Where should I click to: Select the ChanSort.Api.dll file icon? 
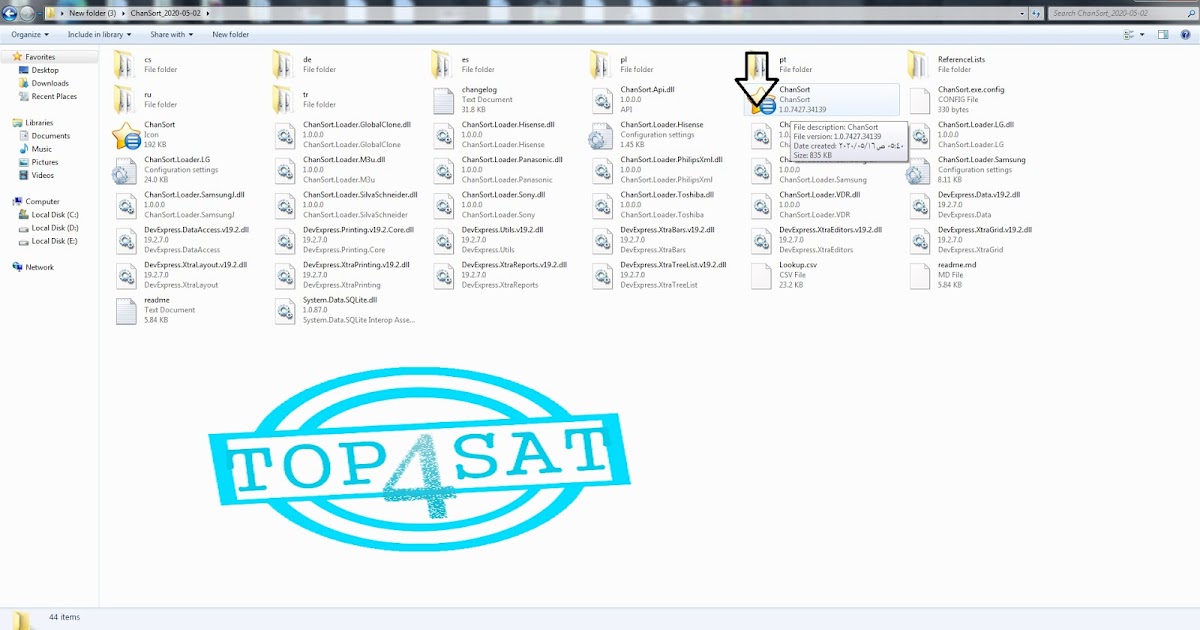click(x=601, y=100)
